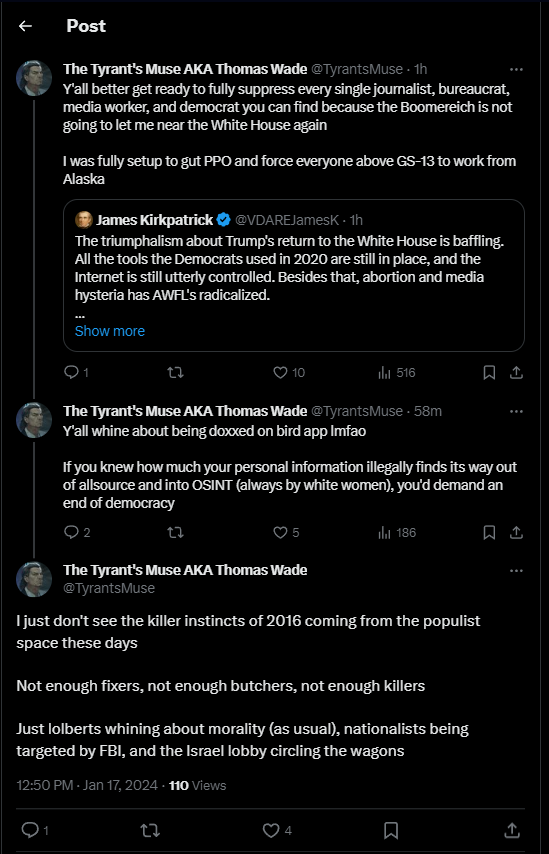Open more options on 58m post

pyautogui.click(x=516, y=411)
